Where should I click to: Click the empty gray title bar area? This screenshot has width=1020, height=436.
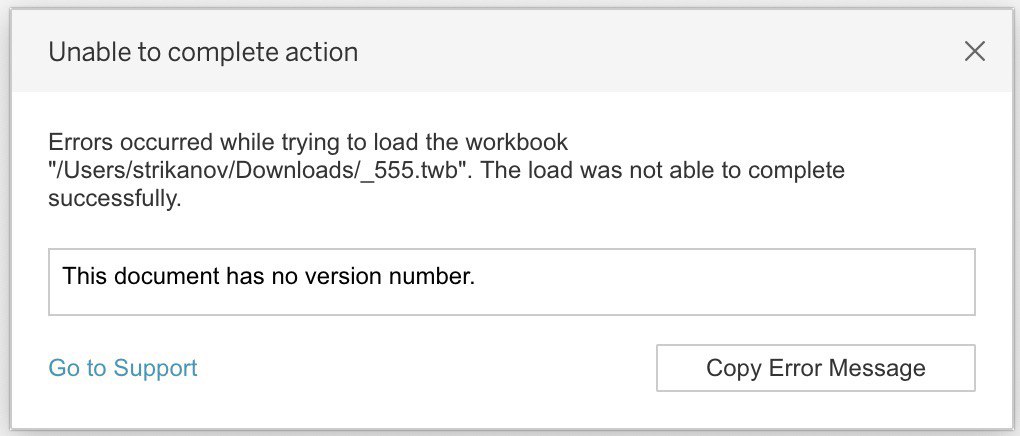tap(650, 52)
